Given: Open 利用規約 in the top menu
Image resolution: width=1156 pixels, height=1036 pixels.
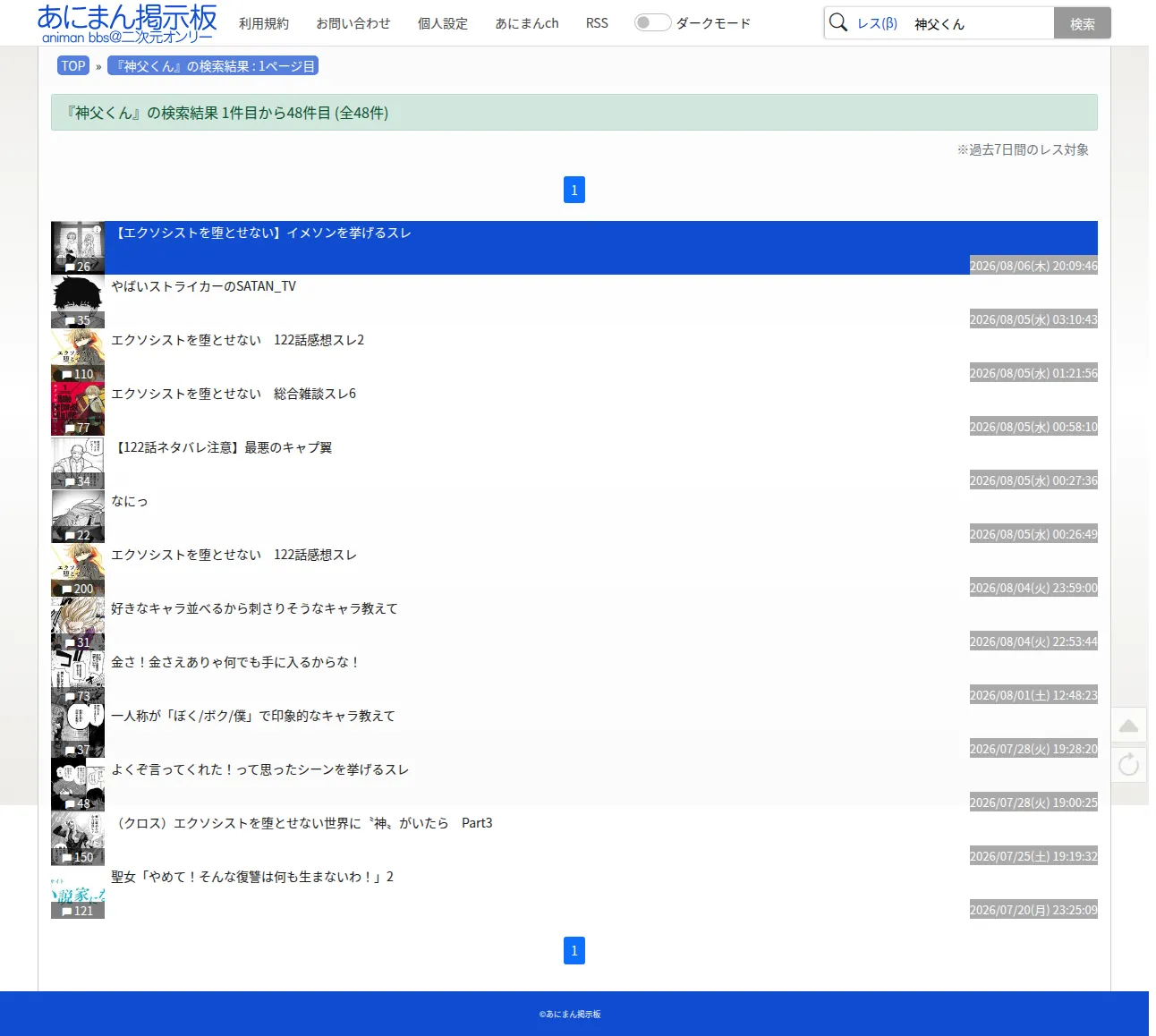Looking at the screenshot, I should (x=264, y=23).
